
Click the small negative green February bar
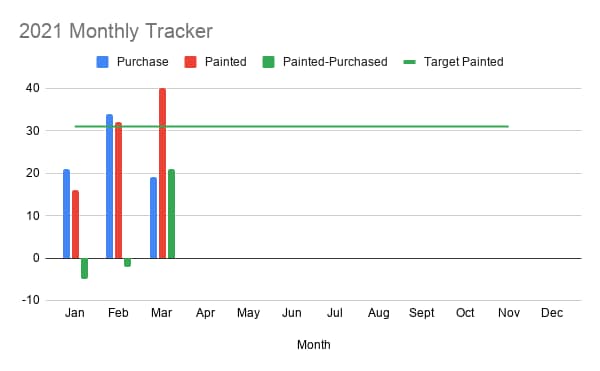coord(127,262)
